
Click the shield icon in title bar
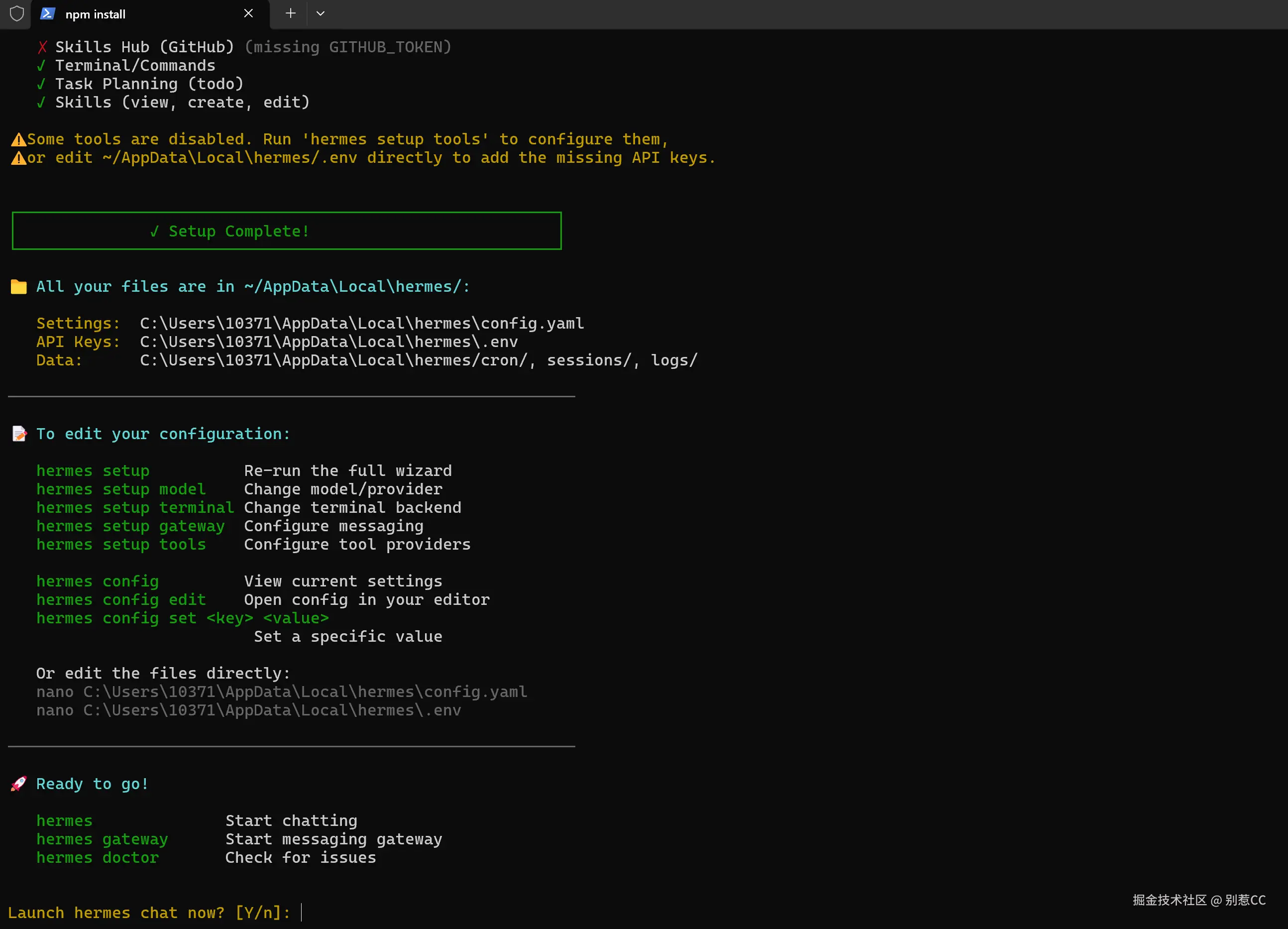(17, 13)
